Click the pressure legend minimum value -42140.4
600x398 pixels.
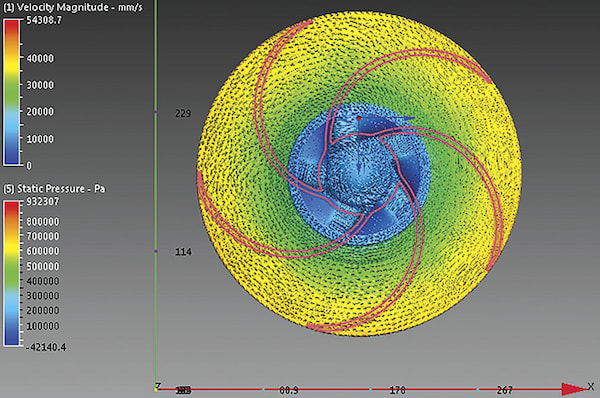[46, 347]
